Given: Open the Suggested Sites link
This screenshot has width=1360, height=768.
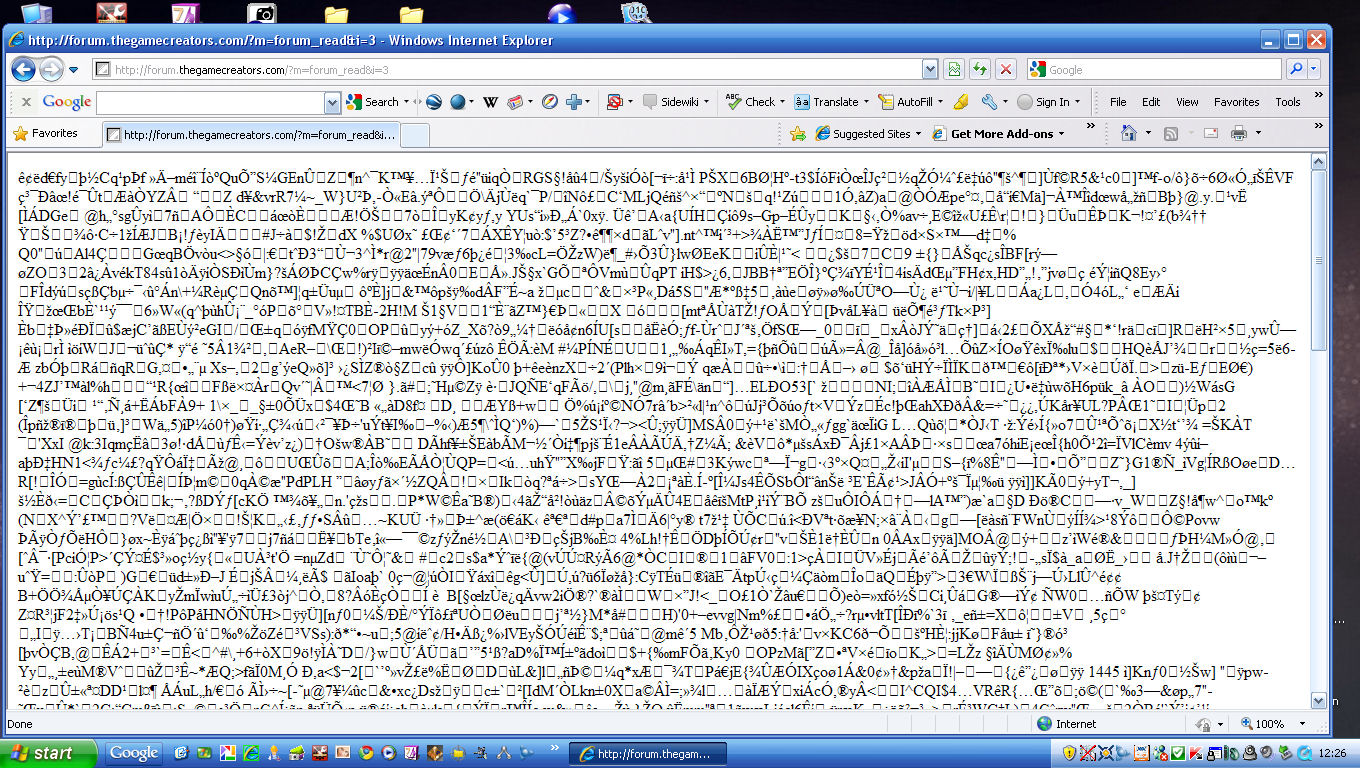Looking at the screenshot, I should pyautogui.click(x=862, y=134).
